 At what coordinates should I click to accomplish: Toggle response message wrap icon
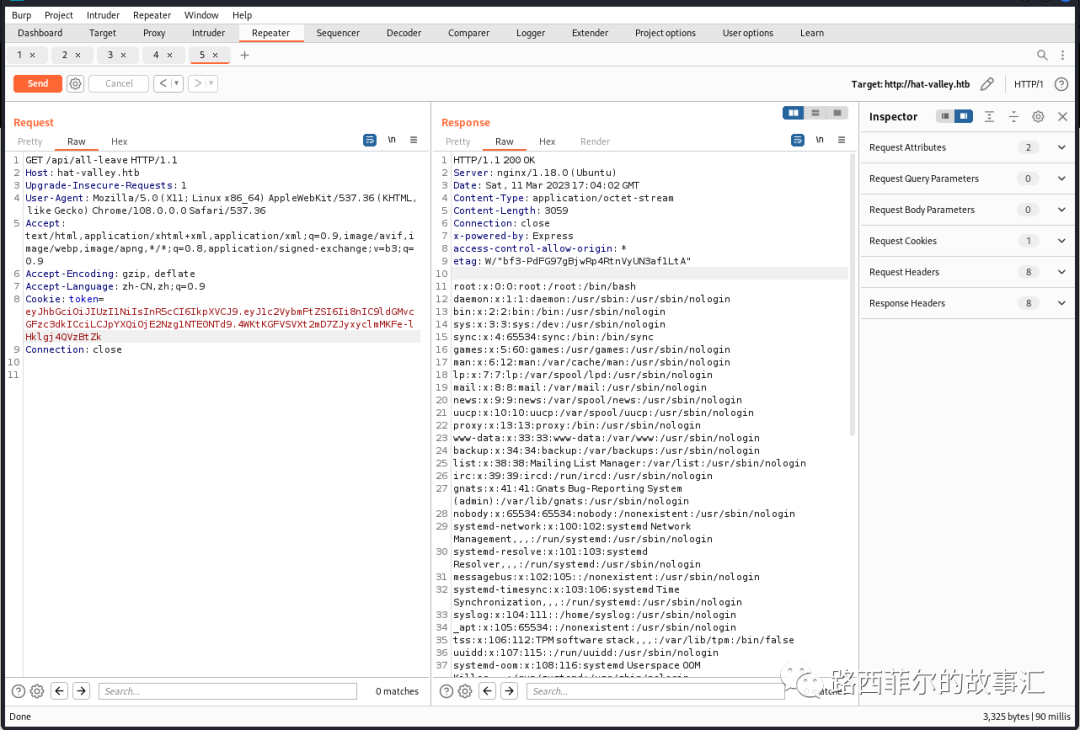[x=798, y=140]
